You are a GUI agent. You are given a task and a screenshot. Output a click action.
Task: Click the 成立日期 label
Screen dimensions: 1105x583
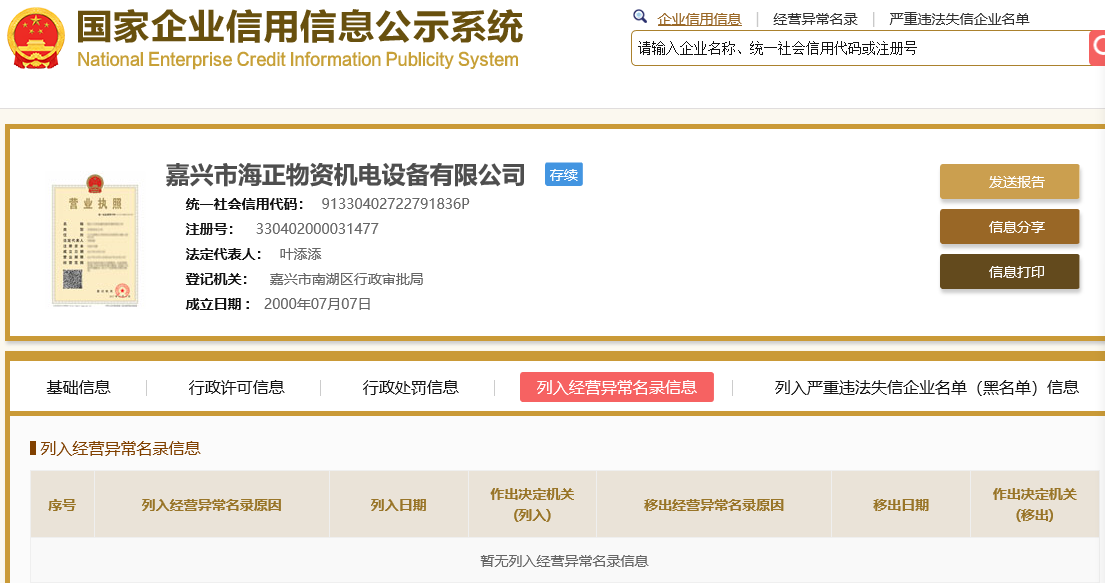(x=218, y=305)
